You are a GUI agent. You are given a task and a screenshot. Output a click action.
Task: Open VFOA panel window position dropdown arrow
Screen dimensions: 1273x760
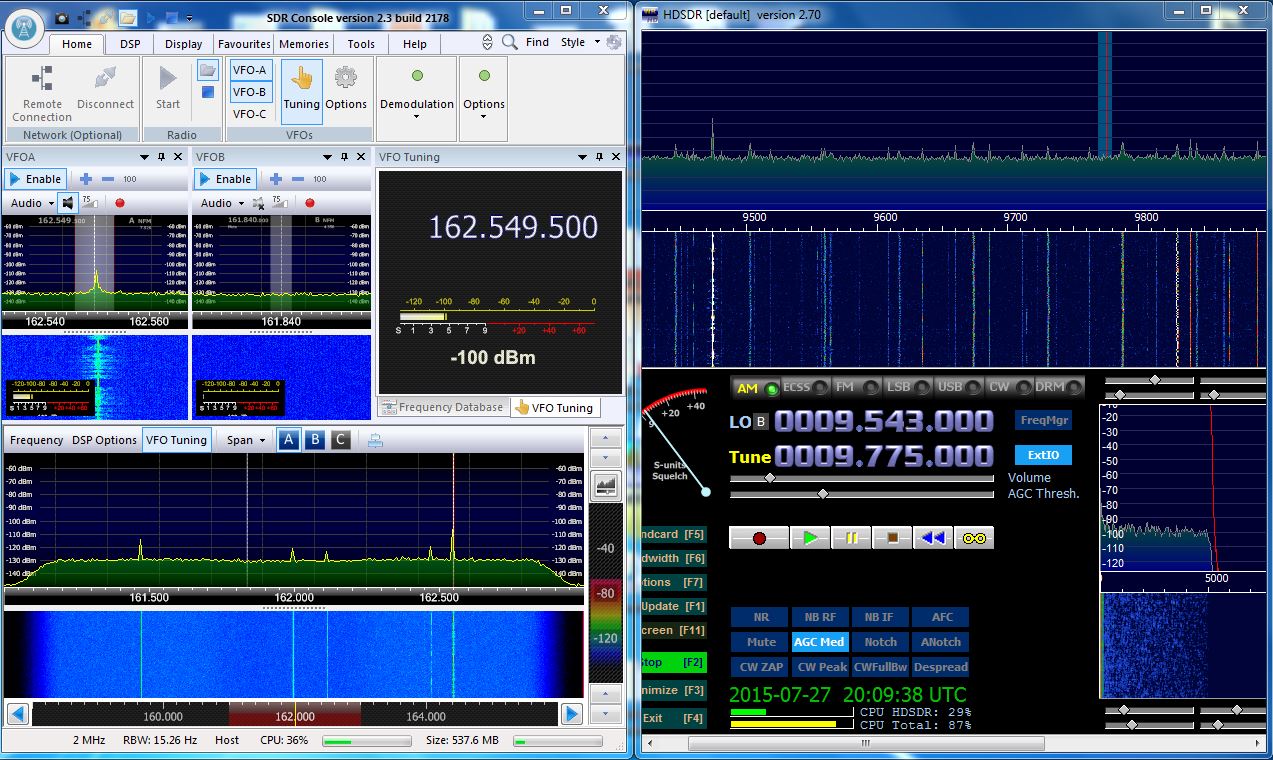click(x=145, y=157)
